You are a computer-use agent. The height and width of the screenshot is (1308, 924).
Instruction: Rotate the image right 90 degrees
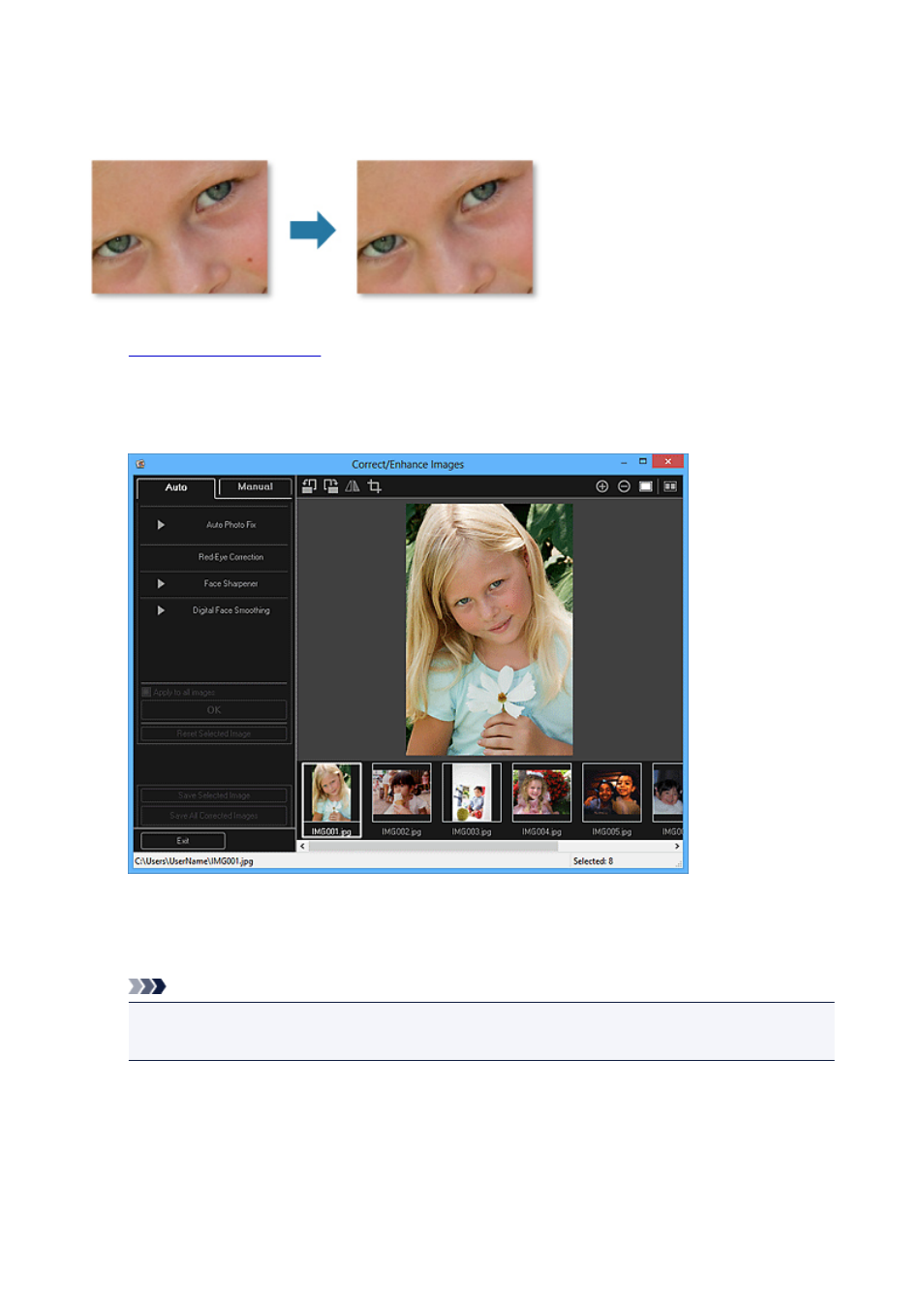[x=330, y=486]
